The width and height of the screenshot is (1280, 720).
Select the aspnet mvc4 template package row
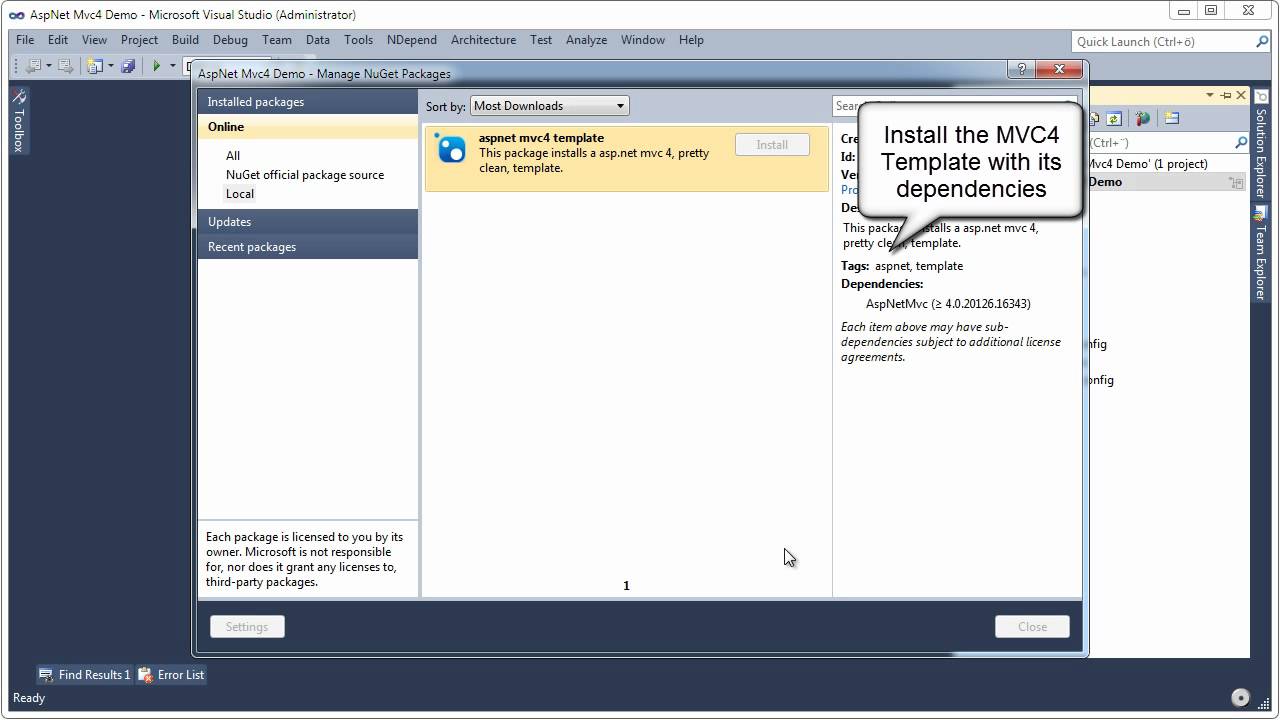tap(627, 158)
